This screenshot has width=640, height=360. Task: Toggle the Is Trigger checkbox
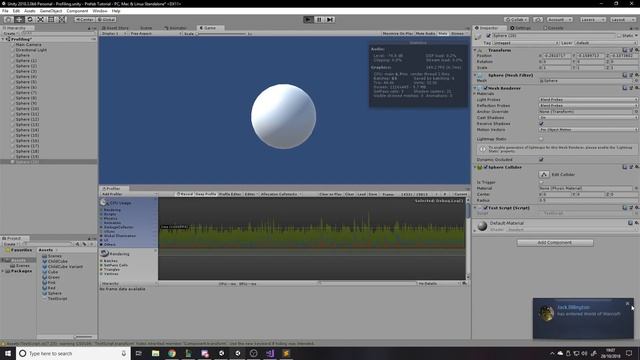[541, 182]
